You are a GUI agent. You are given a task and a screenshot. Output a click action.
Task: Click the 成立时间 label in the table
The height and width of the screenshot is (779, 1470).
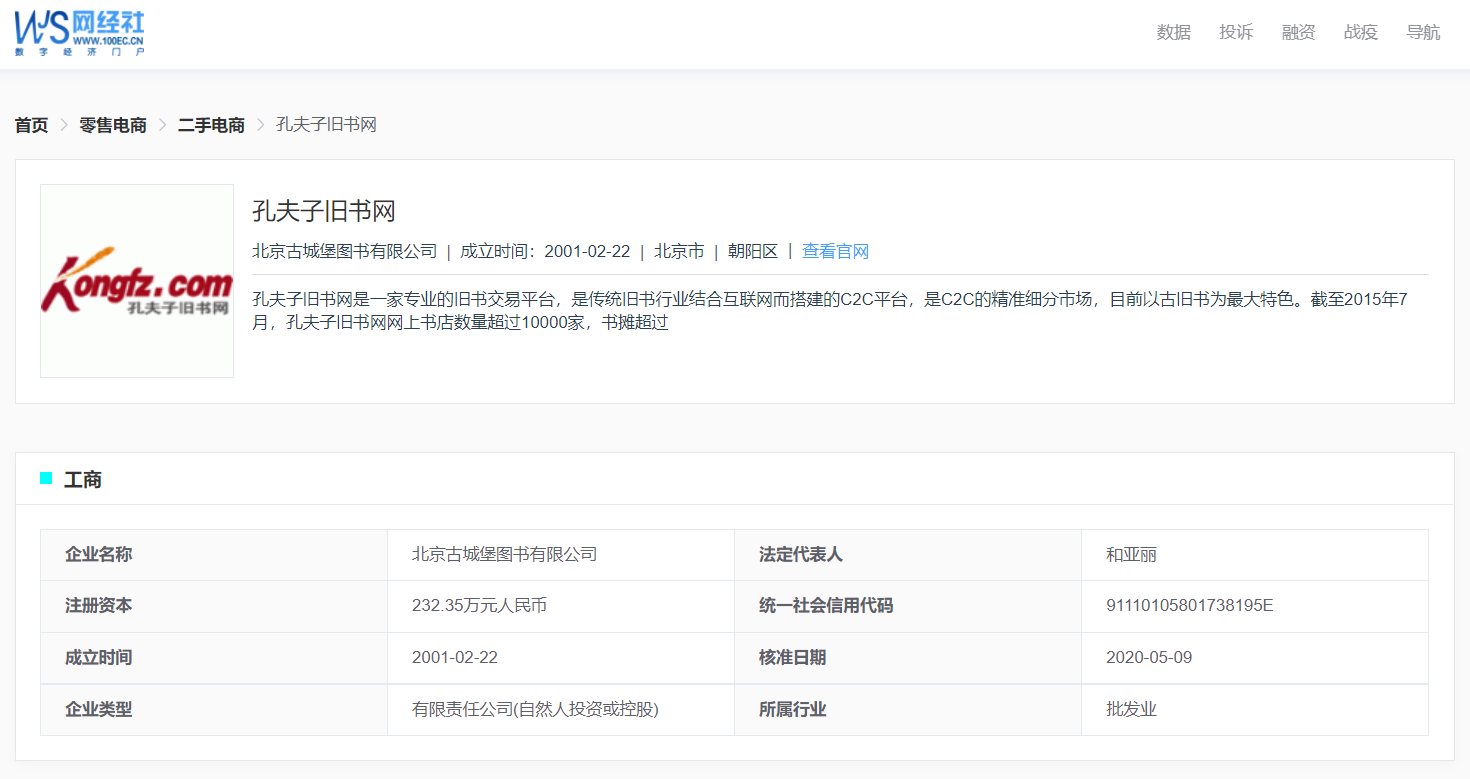click(98, 658)
